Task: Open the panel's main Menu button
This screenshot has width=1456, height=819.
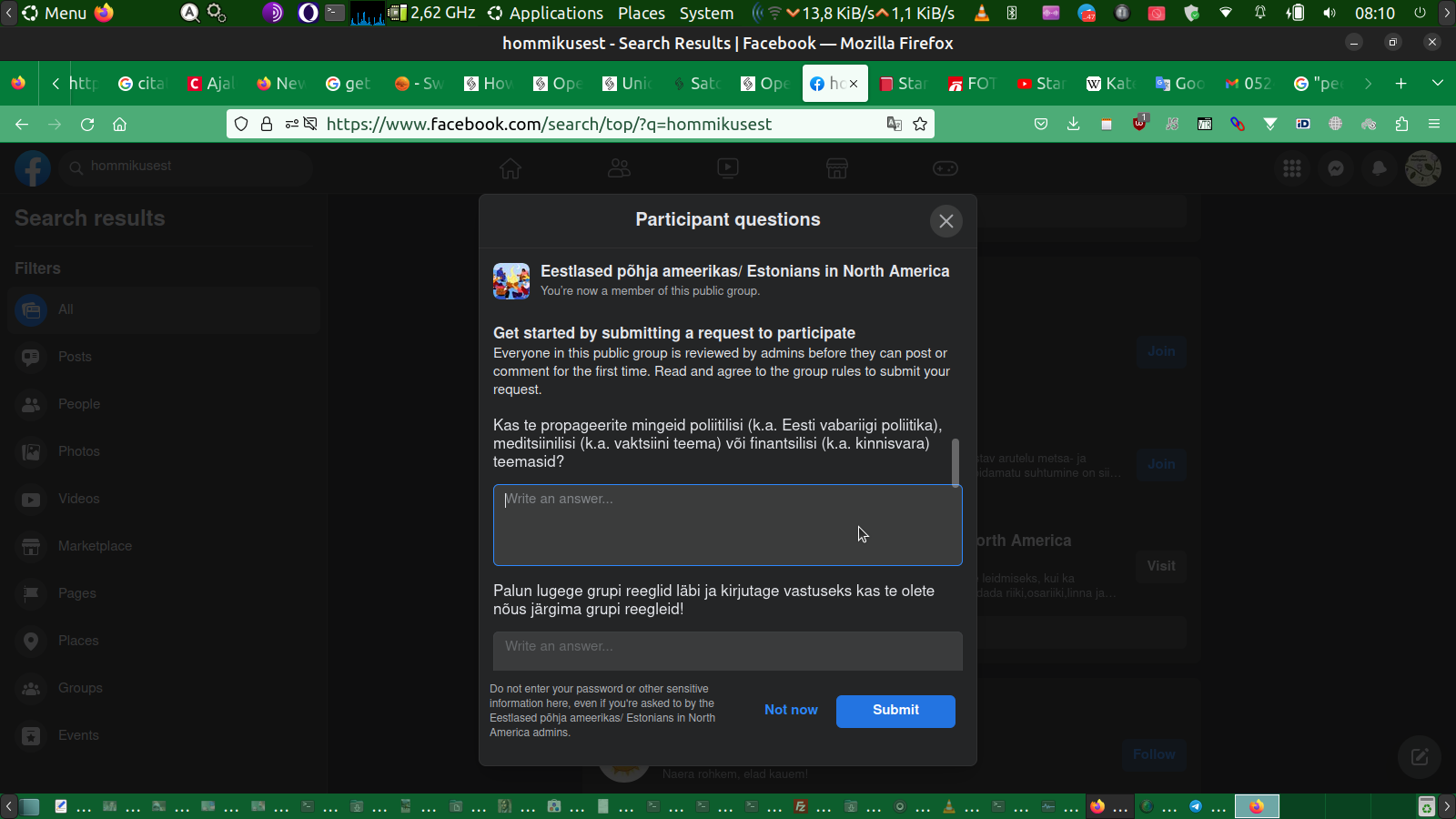Action: click(54, 13)
